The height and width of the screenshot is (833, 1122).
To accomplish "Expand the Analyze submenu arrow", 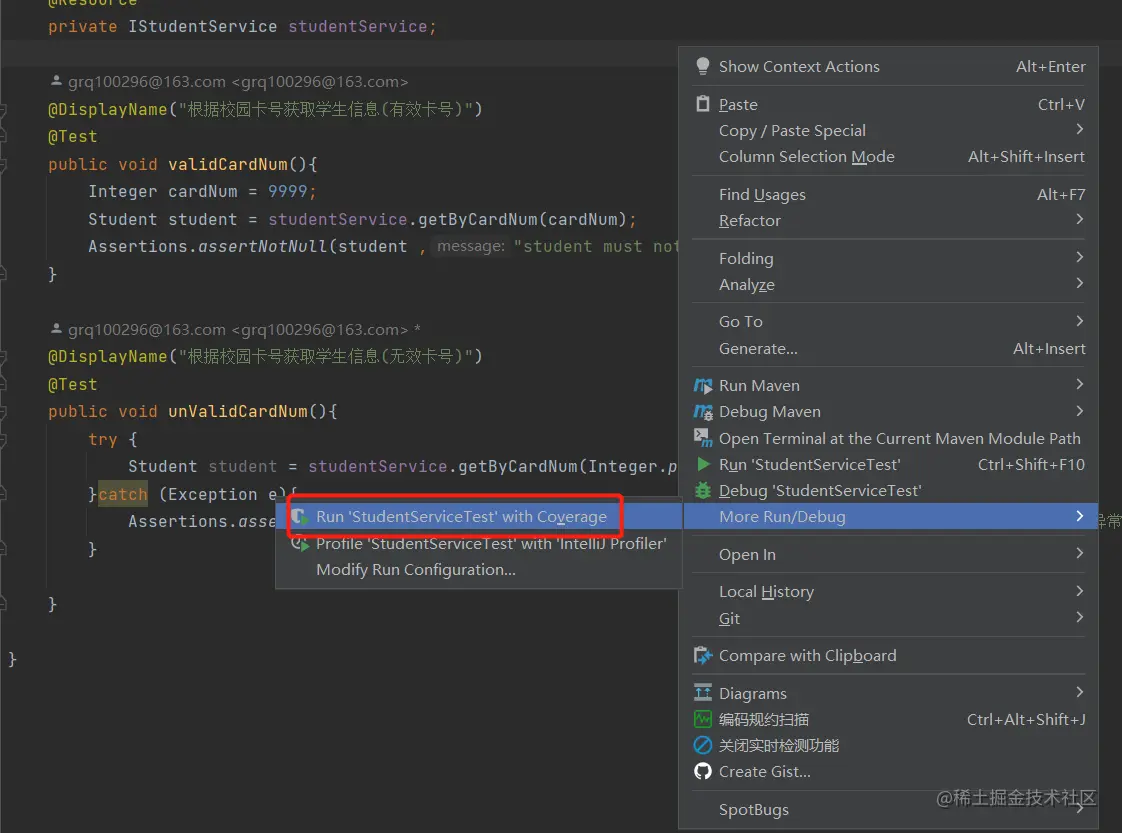I will 1079,283.
